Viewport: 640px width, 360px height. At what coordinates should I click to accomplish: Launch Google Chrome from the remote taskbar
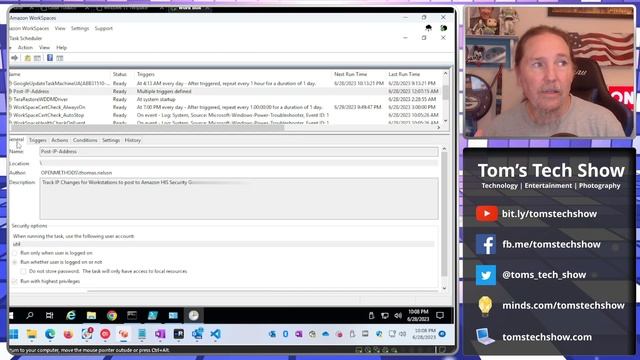(x=112, y=315)
